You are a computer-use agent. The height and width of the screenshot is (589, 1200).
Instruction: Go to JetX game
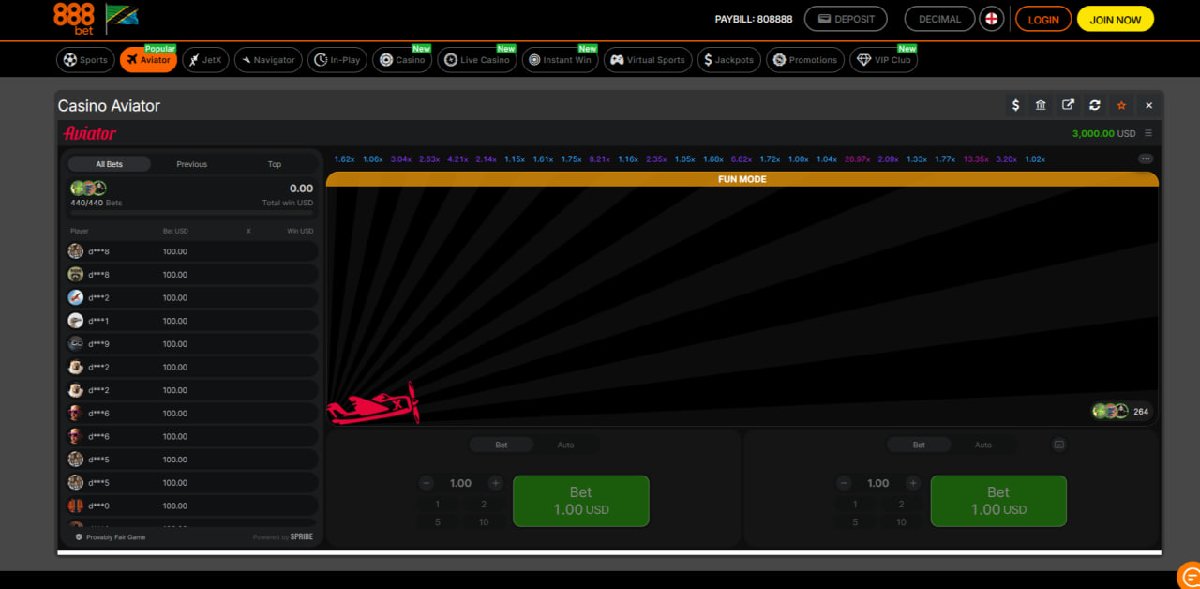pyautogui.click(x=206, y=60)
